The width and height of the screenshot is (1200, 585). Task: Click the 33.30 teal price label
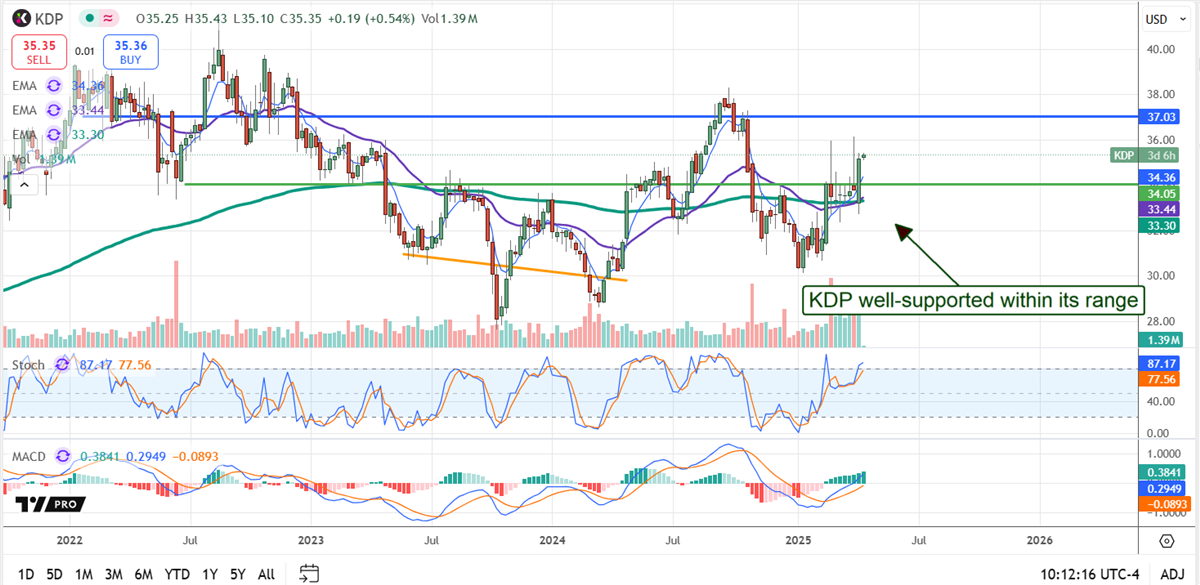(1161, 225)
